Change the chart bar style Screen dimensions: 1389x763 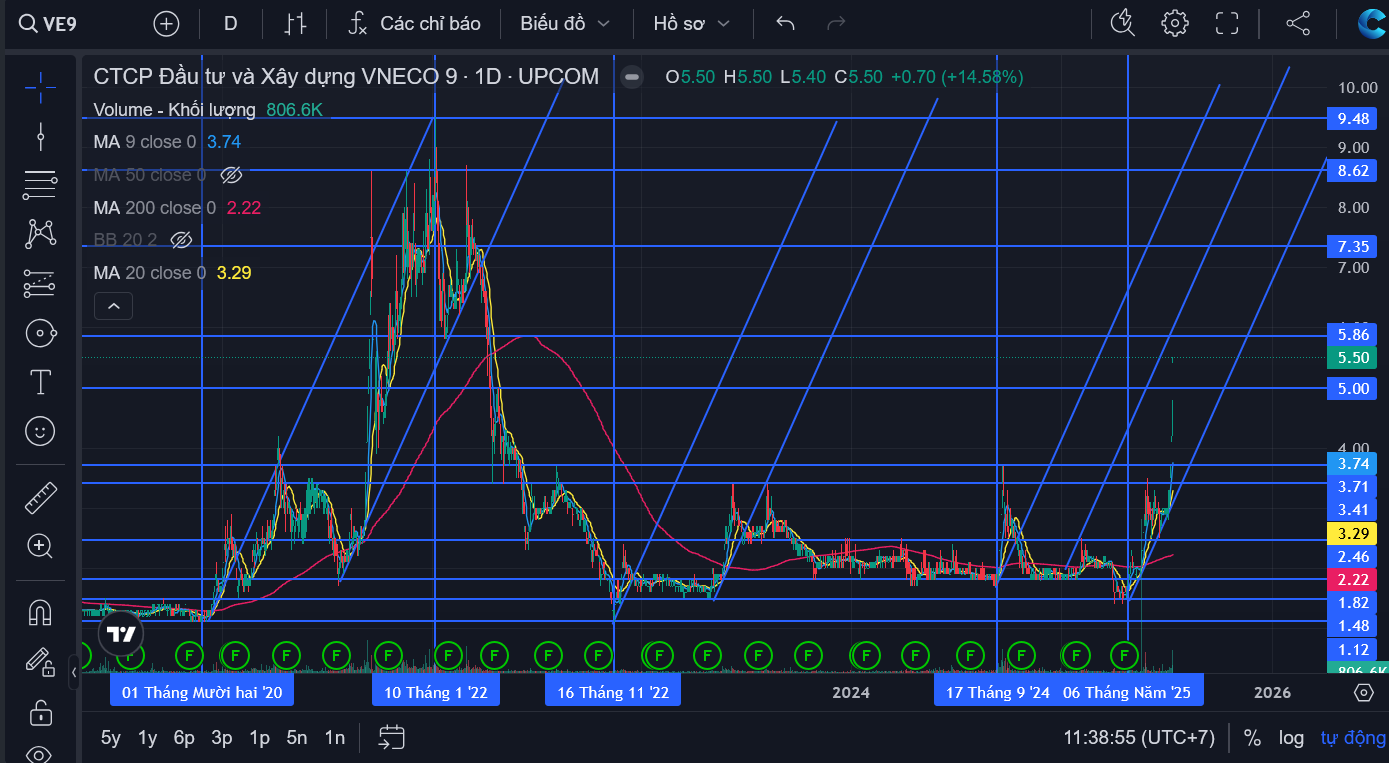click(x=295, y=23)
